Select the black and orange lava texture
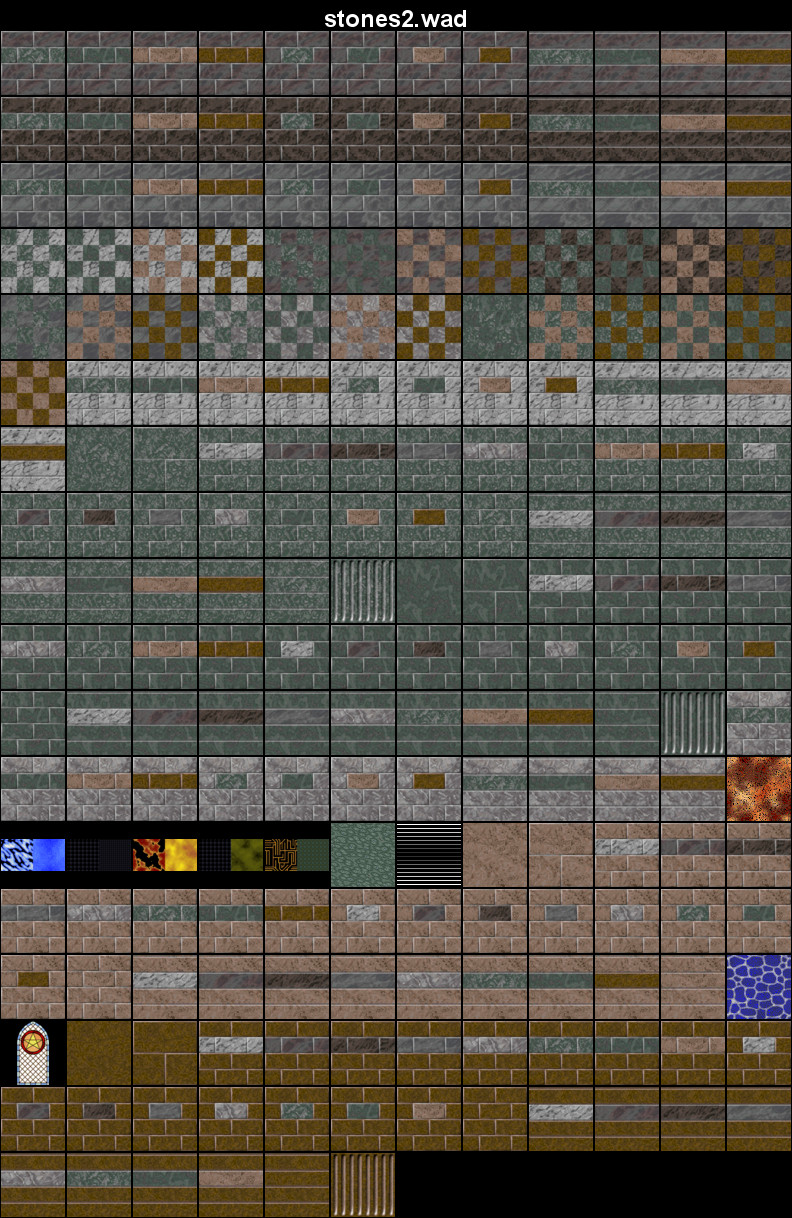 pos(148,855)
